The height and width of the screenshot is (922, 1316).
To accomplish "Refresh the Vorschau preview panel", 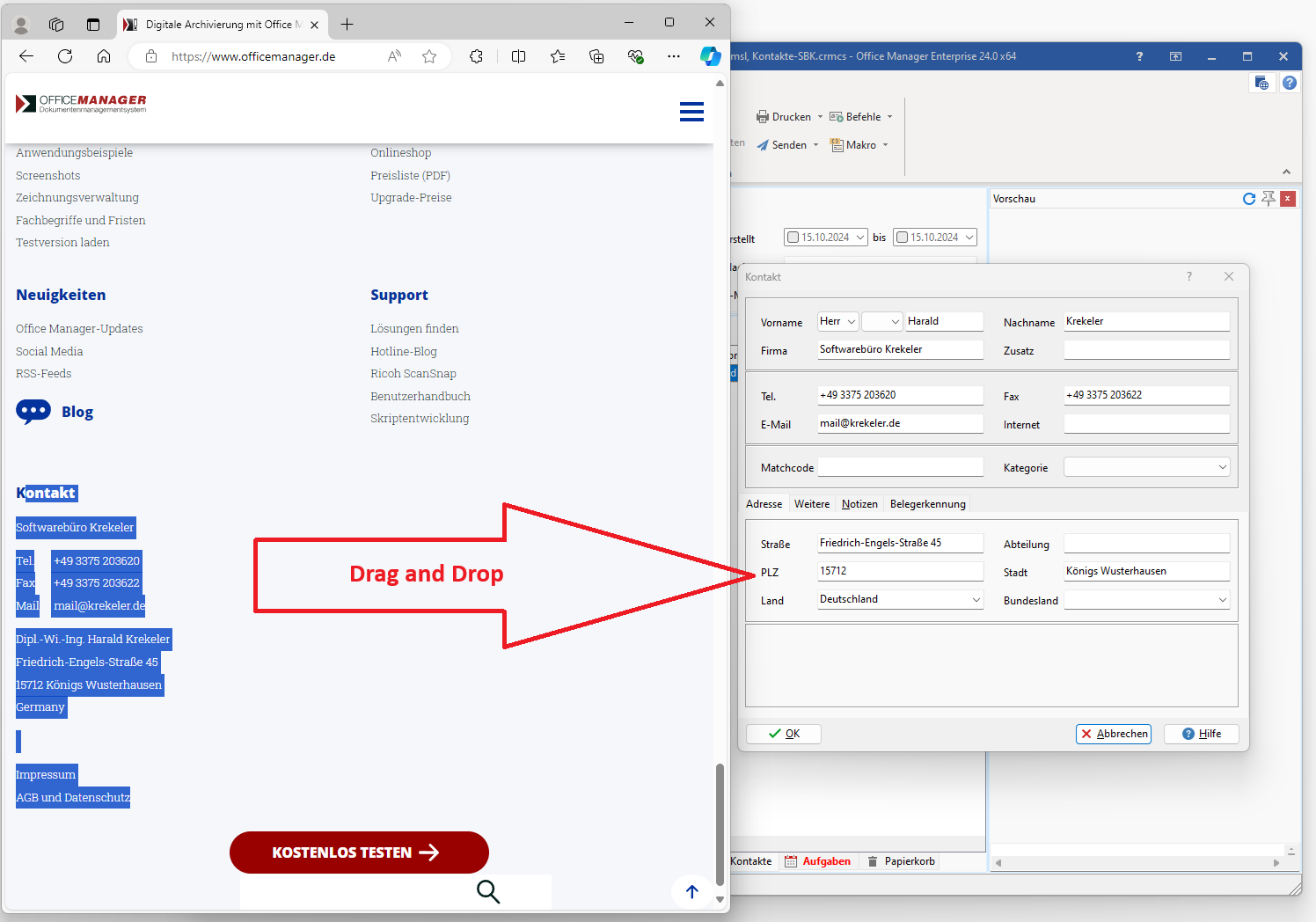I will (1249, 199).
